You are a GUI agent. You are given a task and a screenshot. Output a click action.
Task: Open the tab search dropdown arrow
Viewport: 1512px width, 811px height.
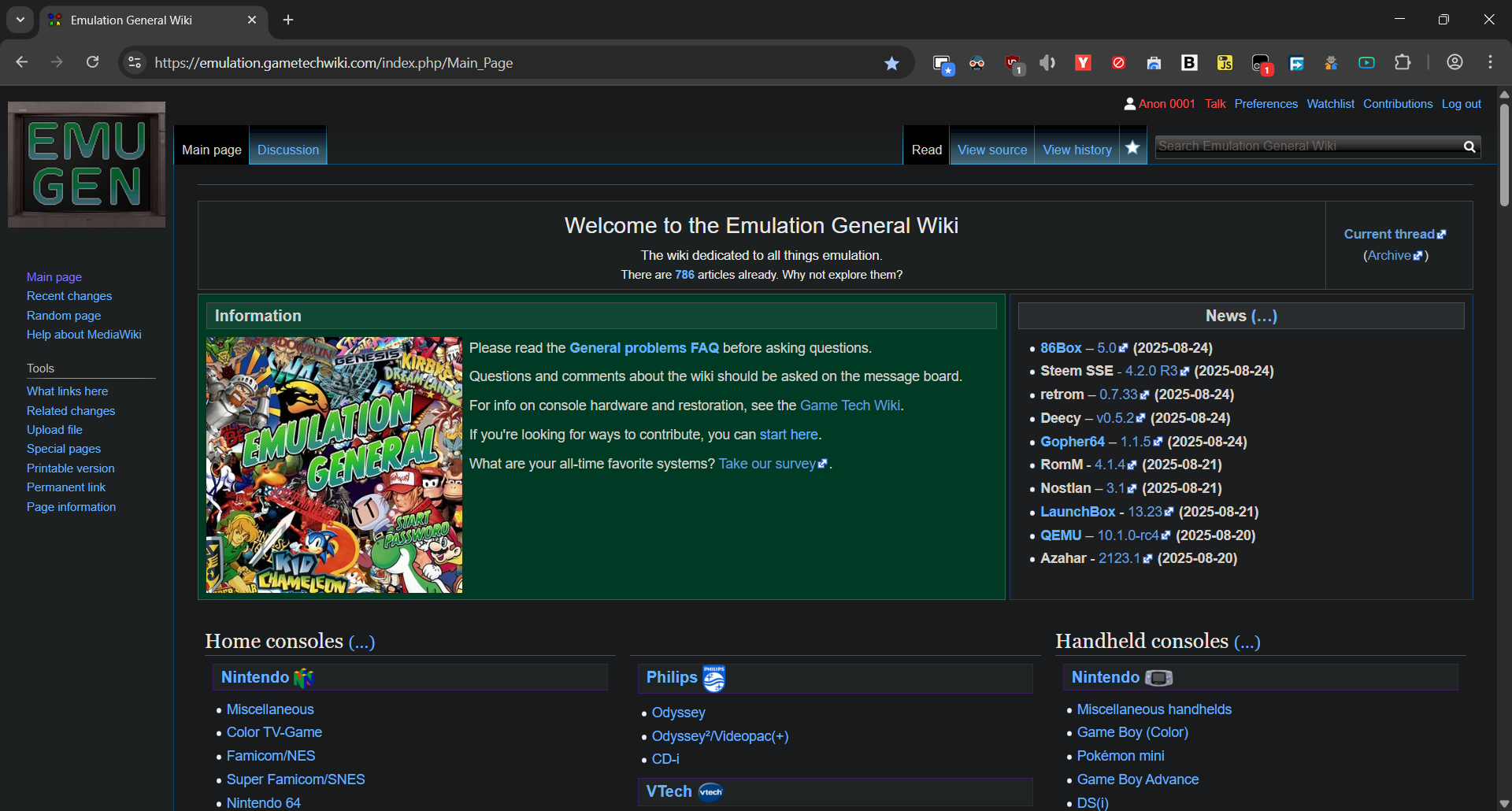20,20
